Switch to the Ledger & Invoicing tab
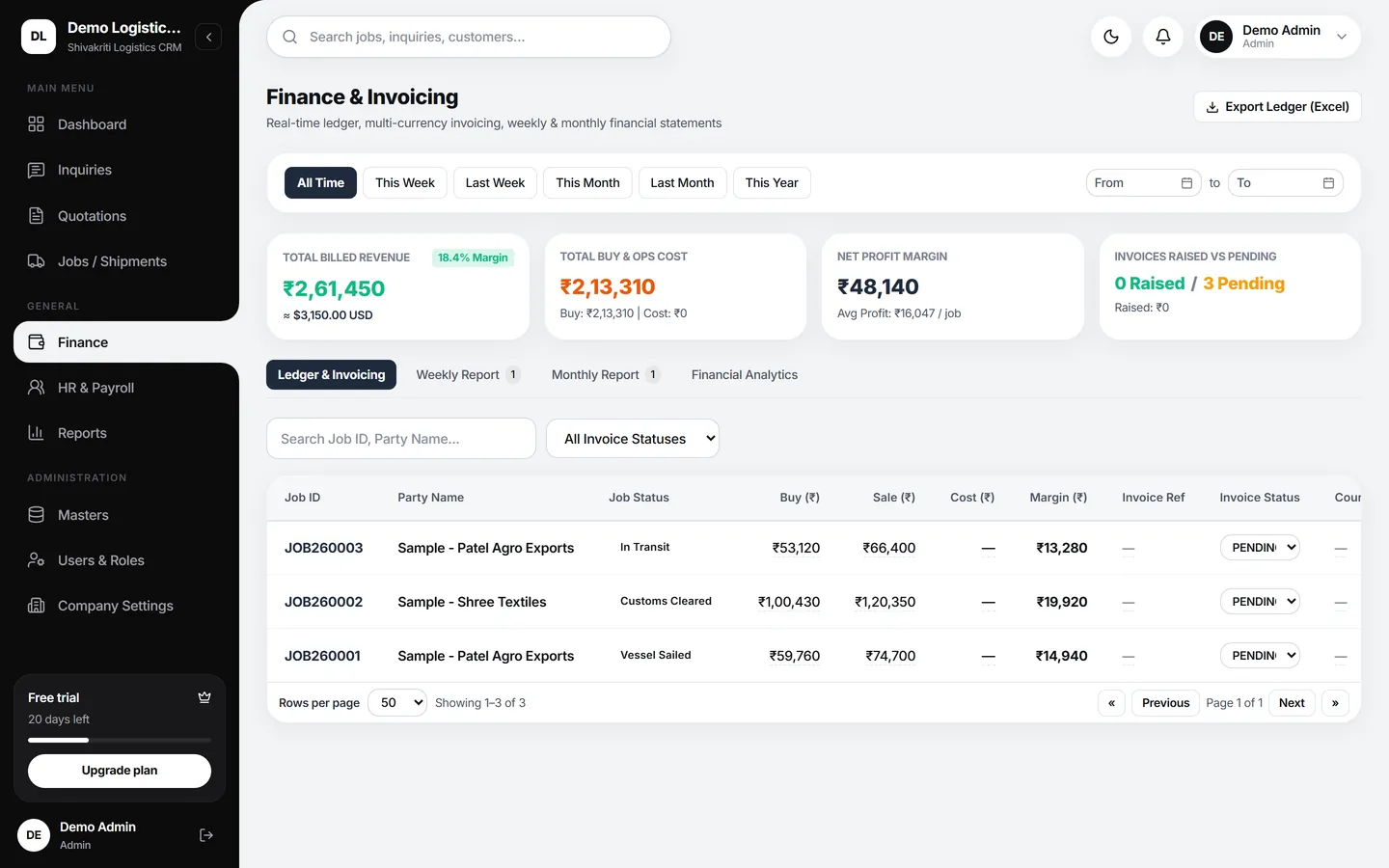This screenshot has height=868, width=1389. [331, 375]
